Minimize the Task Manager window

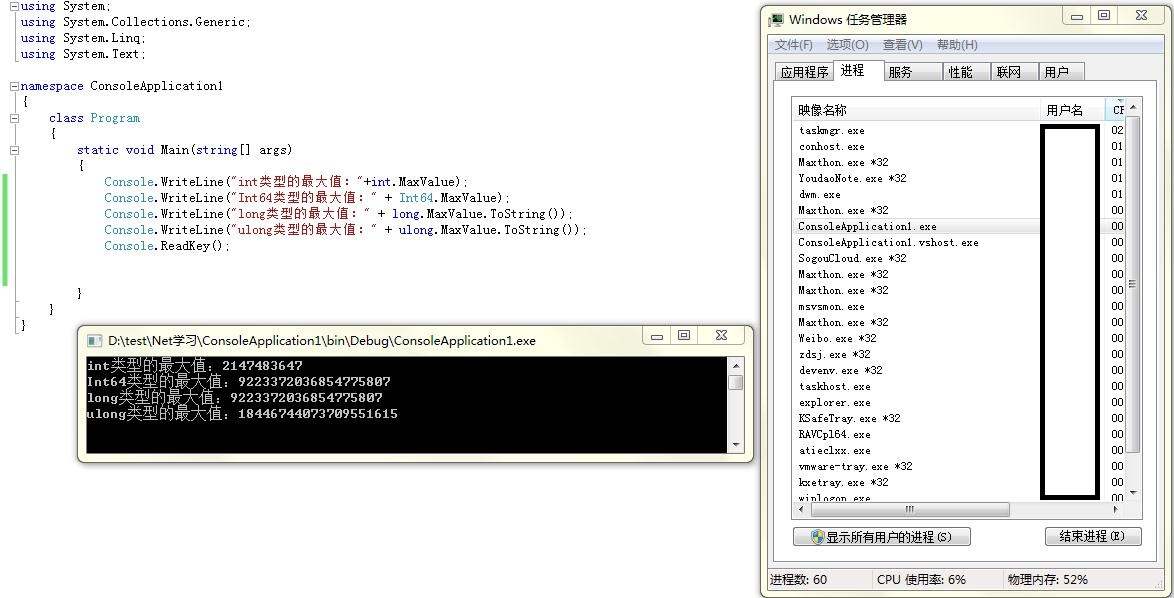pos(1077,16)
